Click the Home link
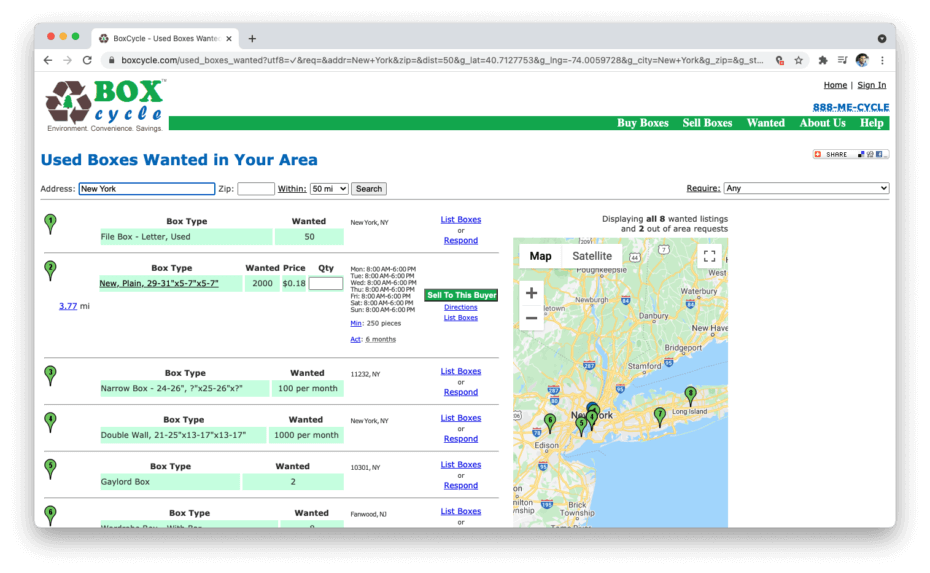This screenshot has height=573, width=930. click(x=835, y=85)
